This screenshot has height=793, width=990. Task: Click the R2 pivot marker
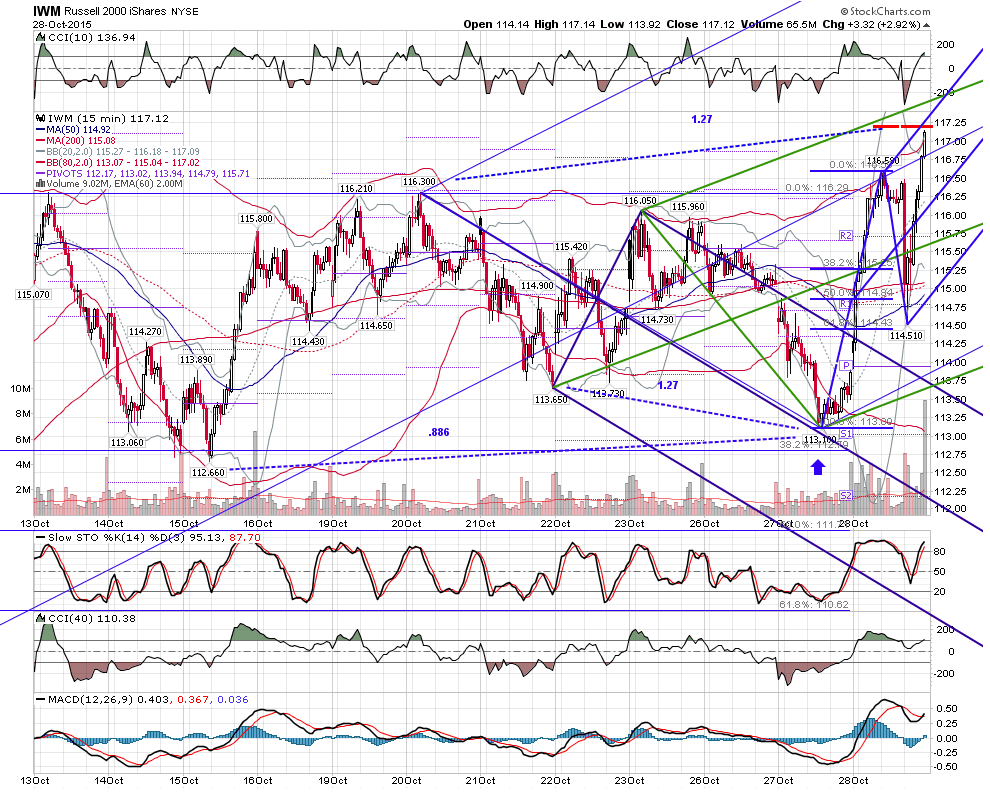pos(846,236)
